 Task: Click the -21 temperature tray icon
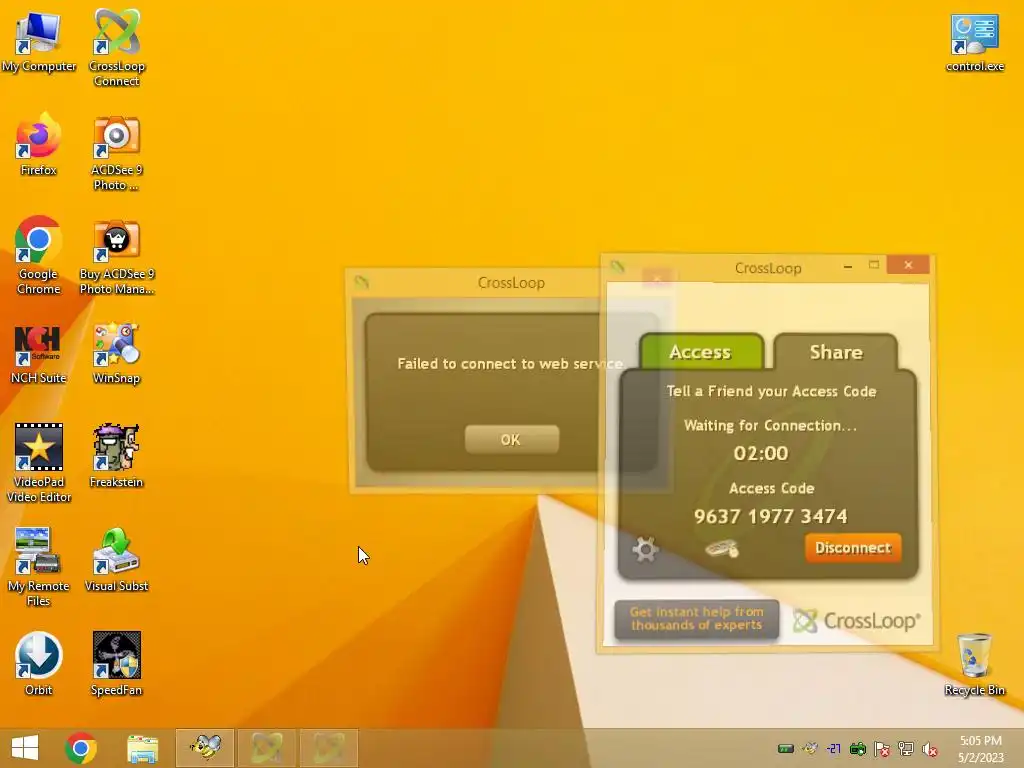pyautogui.click(x=834, y=748)
